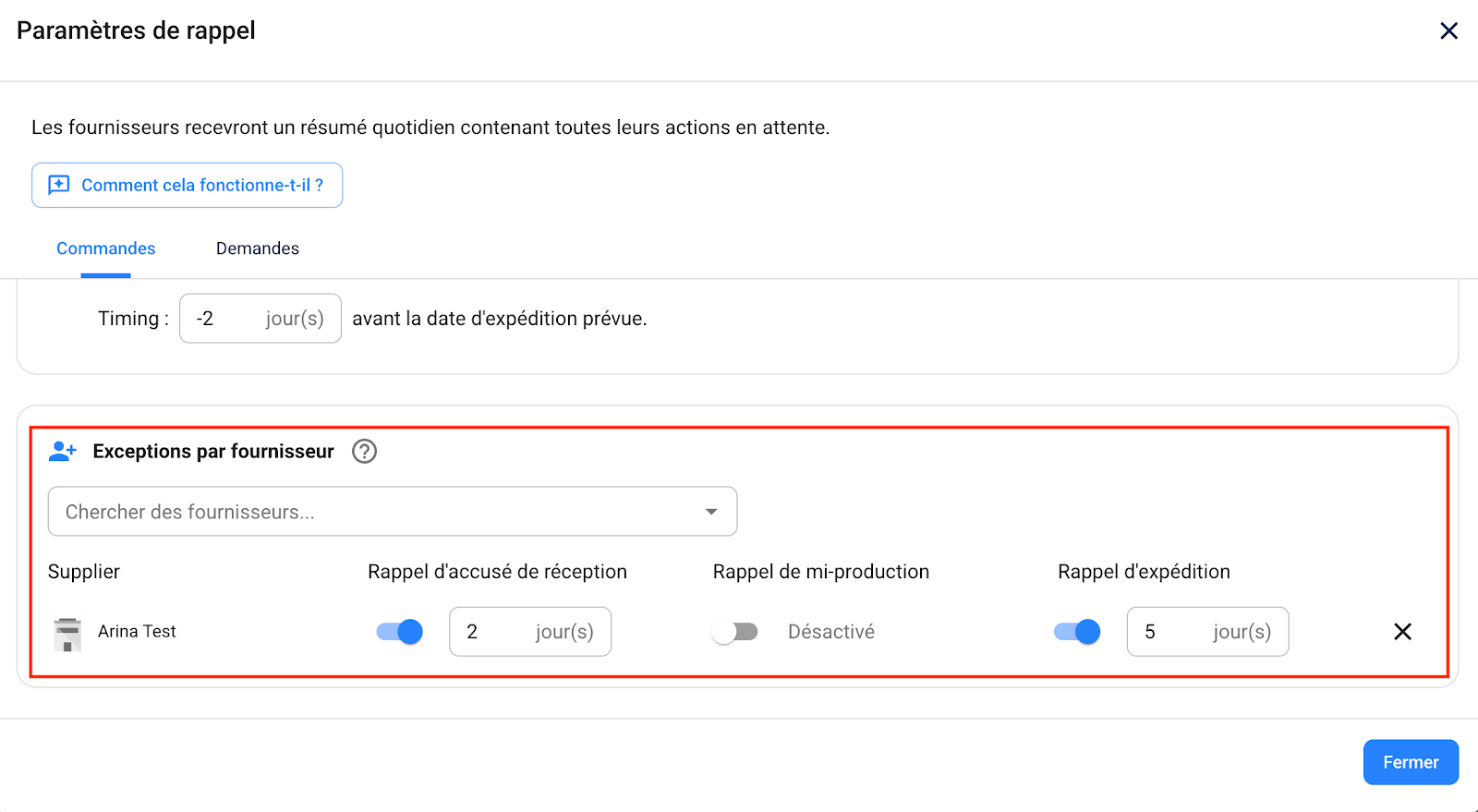Viewport: 1478px width, 812px height.
Task: Click the Fermer button
Action: 1411,761
